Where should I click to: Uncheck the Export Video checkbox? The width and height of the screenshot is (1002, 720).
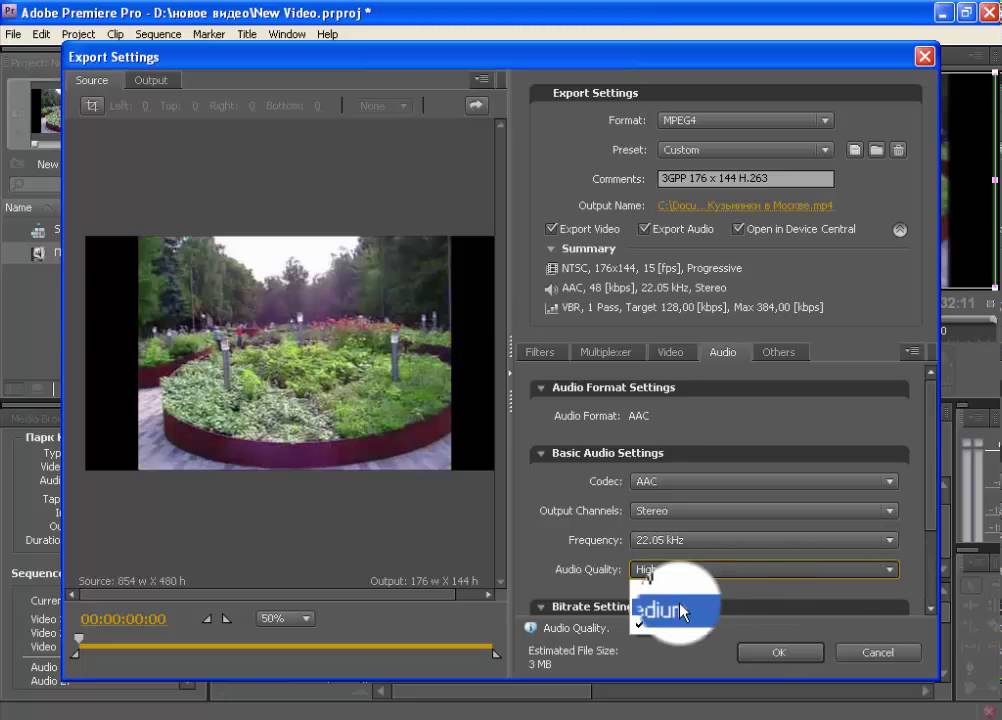pos(551,229)
